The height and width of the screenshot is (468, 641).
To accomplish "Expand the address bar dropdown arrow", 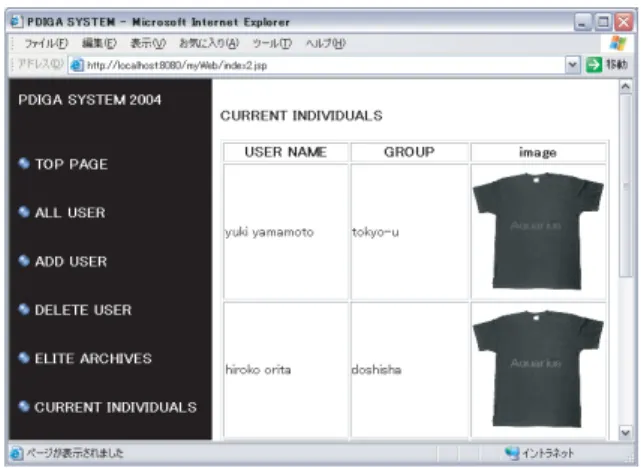I will pos(573,65).
